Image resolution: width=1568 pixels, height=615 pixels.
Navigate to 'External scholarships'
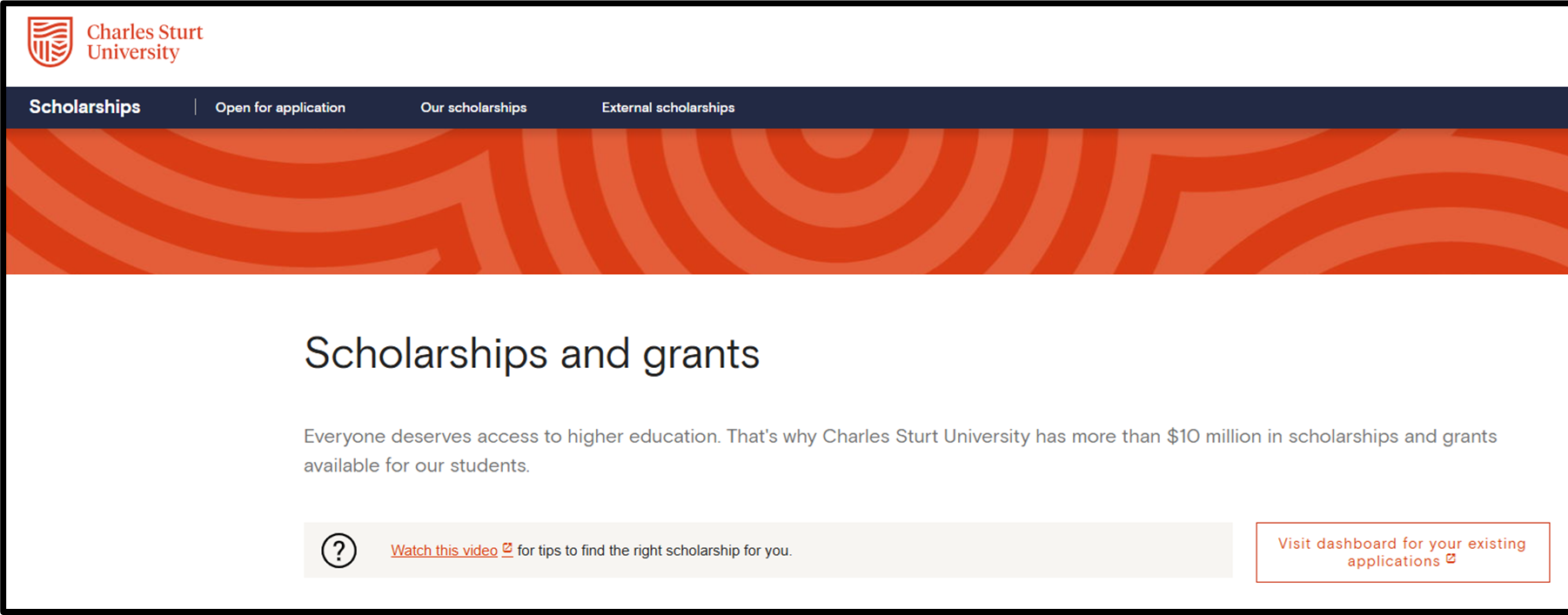667,107
